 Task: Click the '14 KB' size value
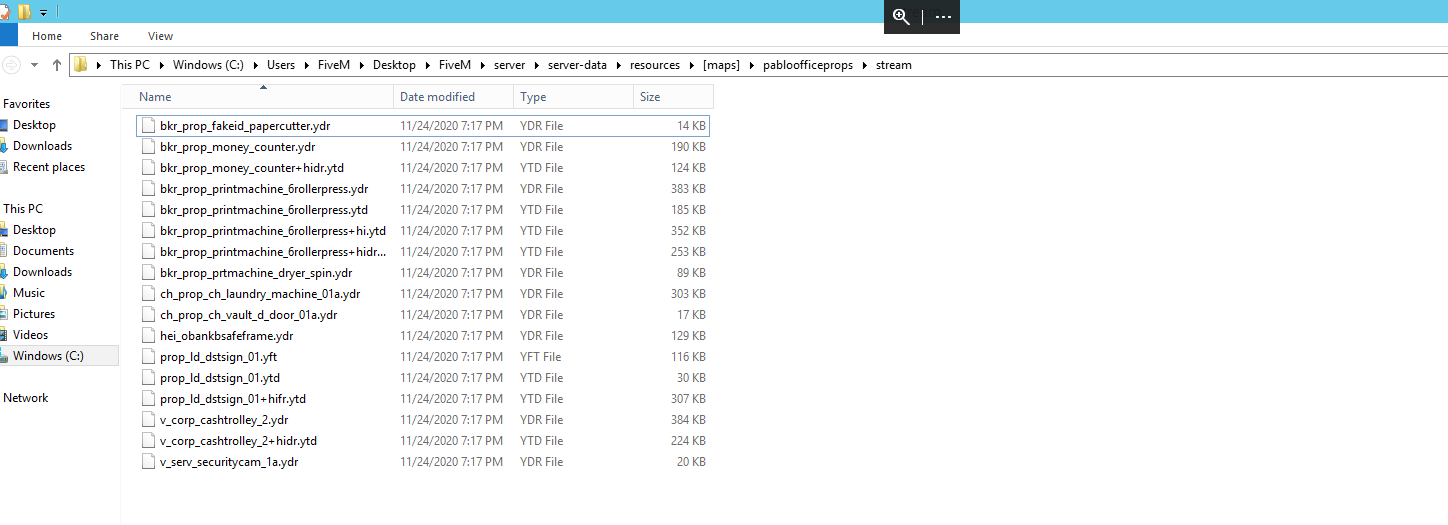click(691, 126)
